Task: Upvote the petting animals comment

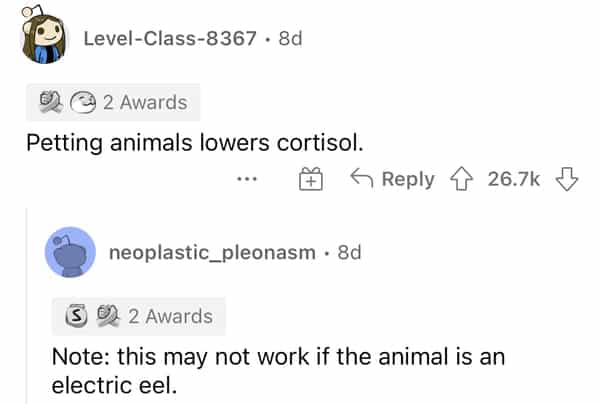Action: tap(461, 179)
